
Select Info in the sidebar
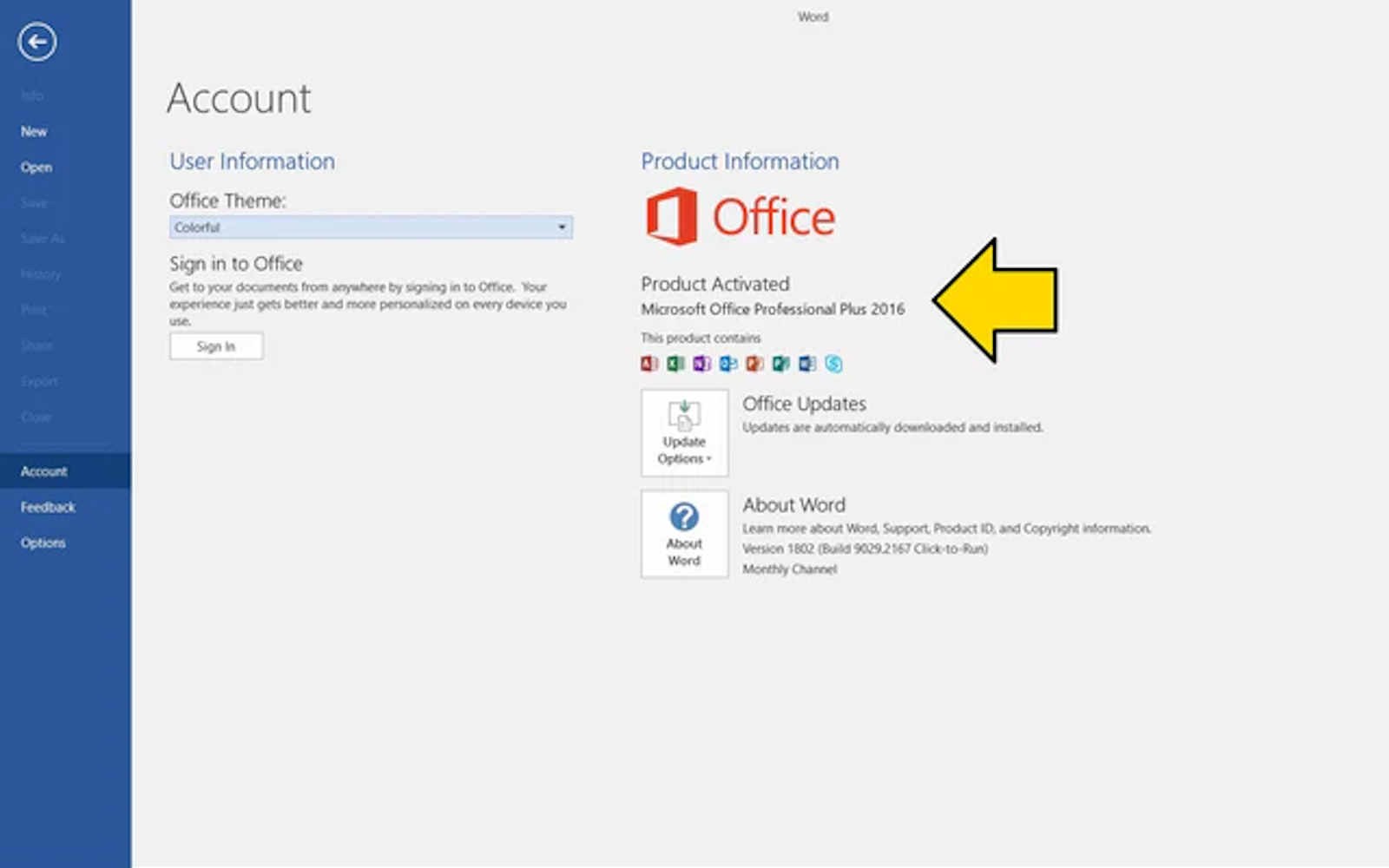(x=32, y=96)
